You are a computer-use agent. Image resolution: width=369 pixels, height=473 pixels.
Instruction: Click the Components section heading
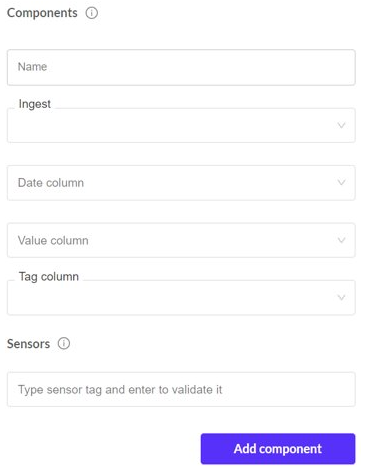tap(42, 13)
